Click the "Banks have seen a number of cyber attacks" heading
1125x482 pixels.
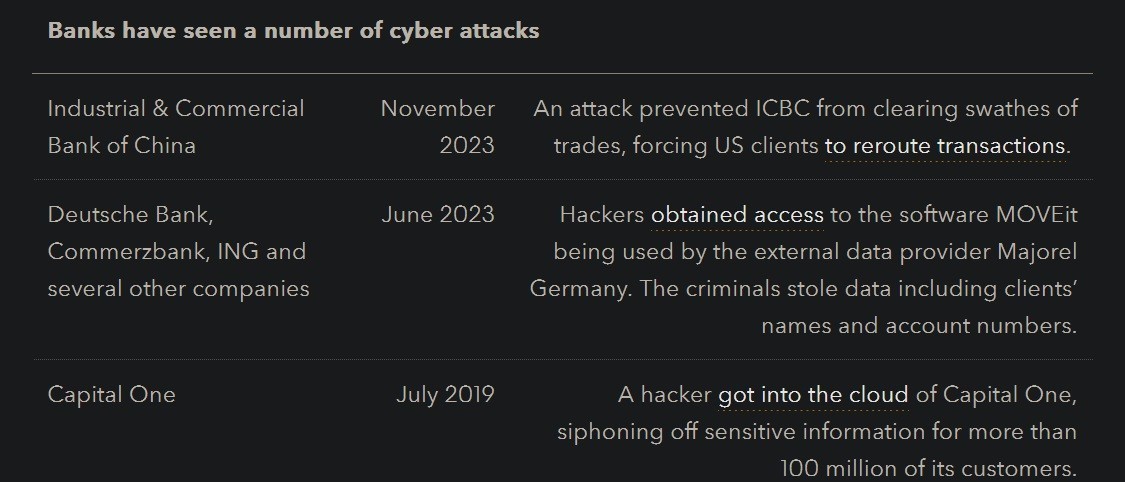pos(293,31)
